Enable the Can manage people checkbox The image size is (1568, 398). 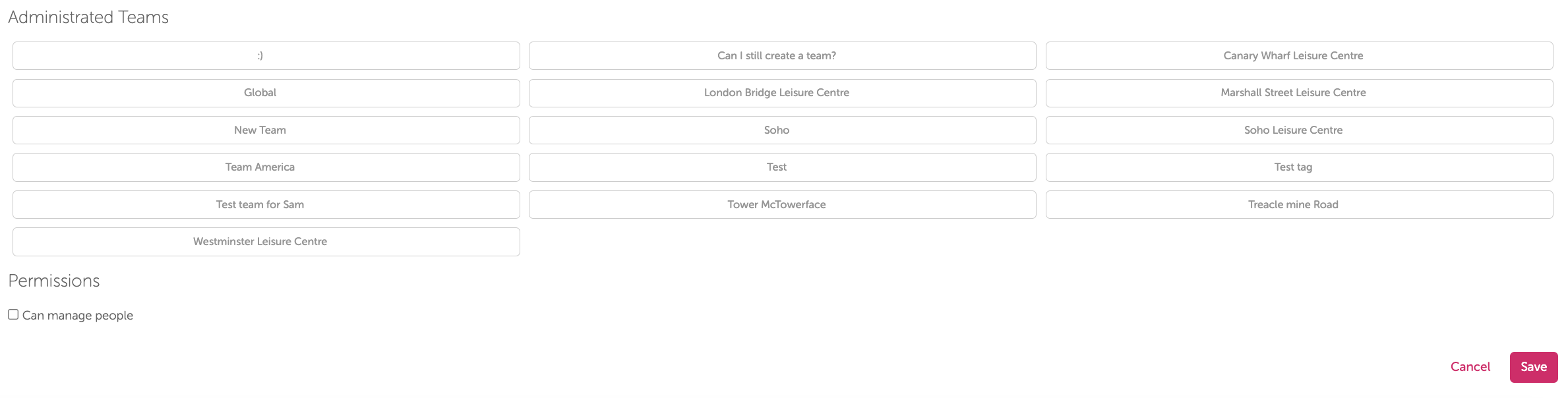coord(13,314)
